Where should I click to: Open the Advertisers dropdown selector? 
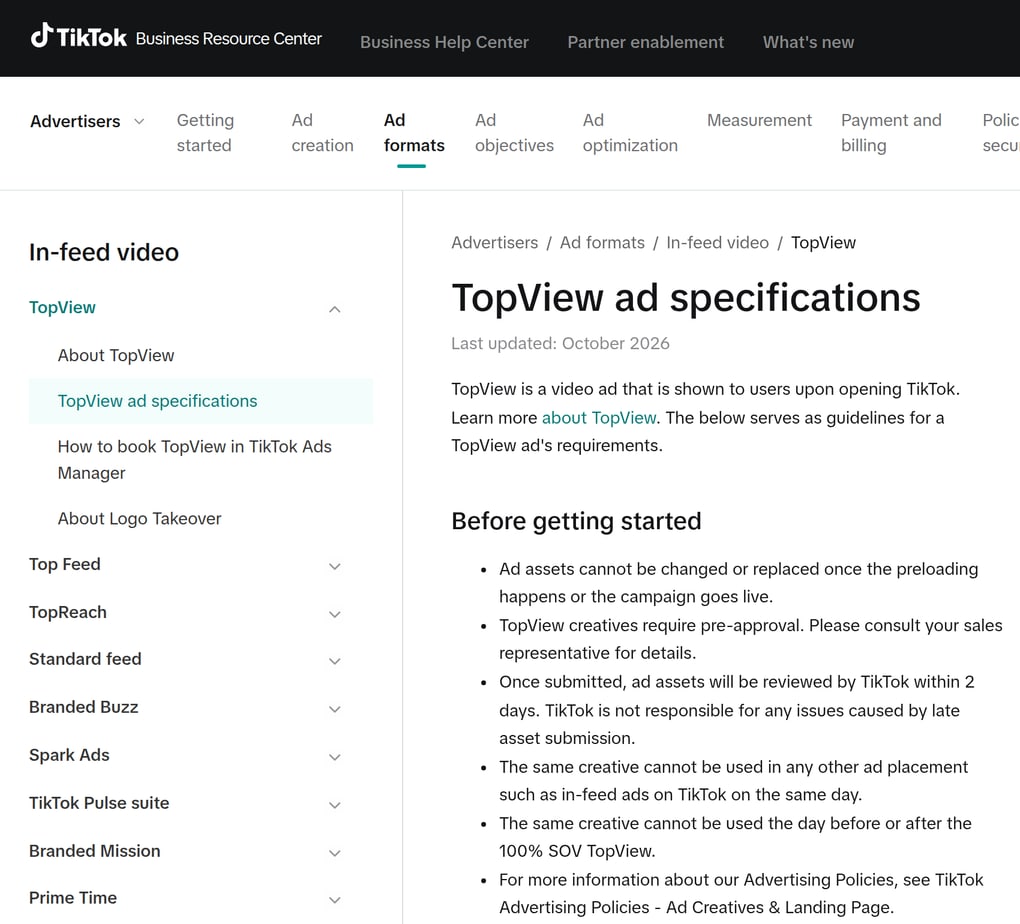tap(87, 122)
